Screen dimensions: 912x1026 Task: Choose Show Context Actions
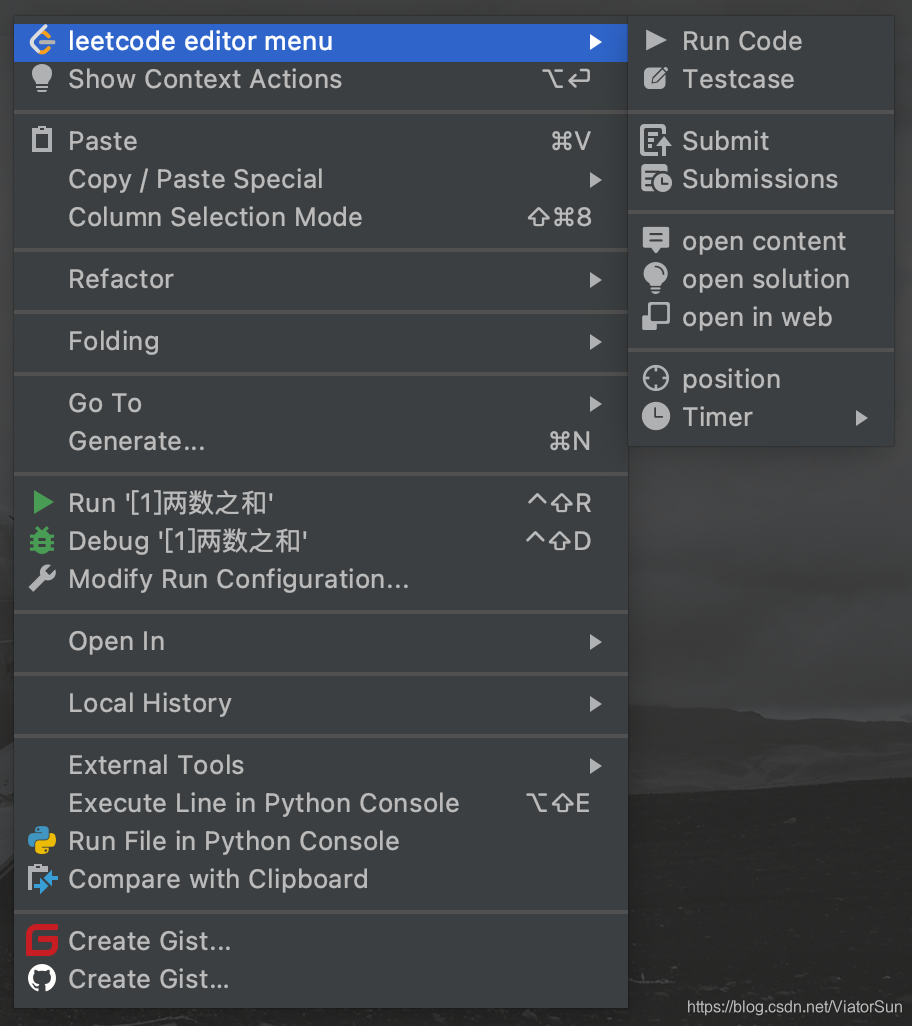point(205,79)
